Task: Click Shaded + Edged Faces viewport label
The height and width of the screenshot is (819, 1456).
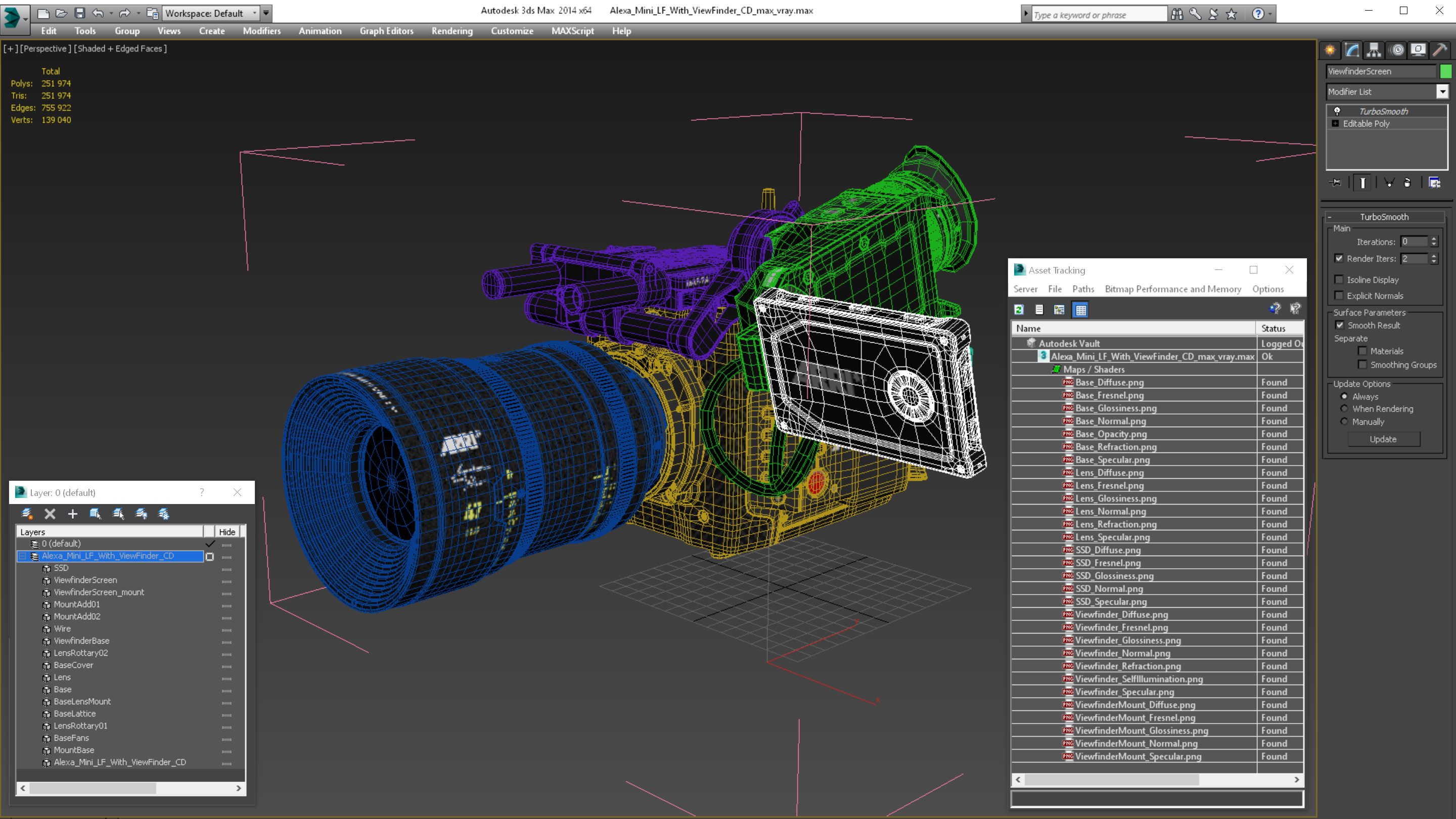Action: pos(121,49)
